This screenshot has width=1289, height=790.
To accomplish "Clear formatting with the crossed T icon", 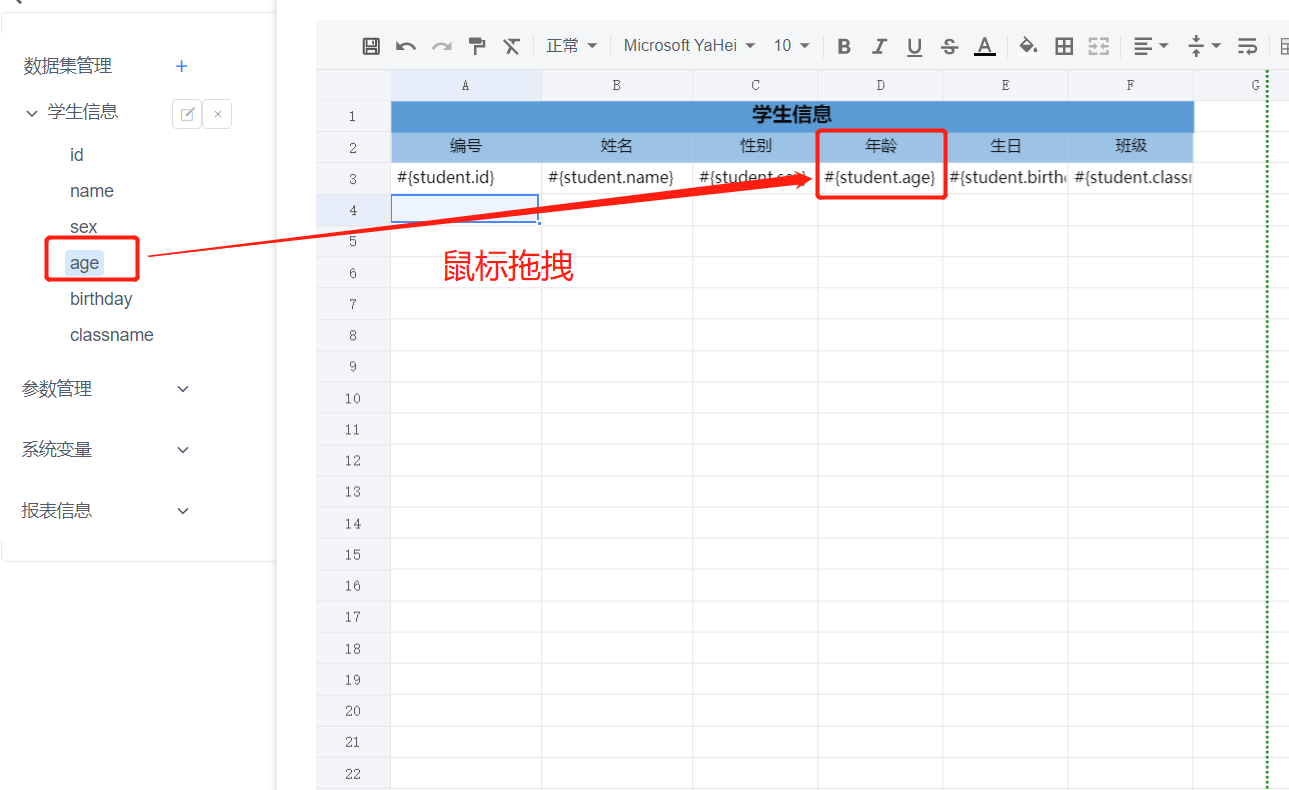I will point(512,46).
